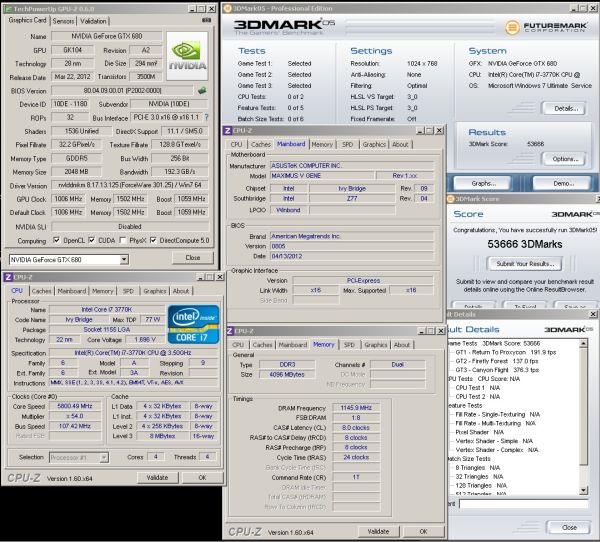Screen dimensions: 600x542
Task: Toggle the OpenCL checkbox
Action: (57, 240)
